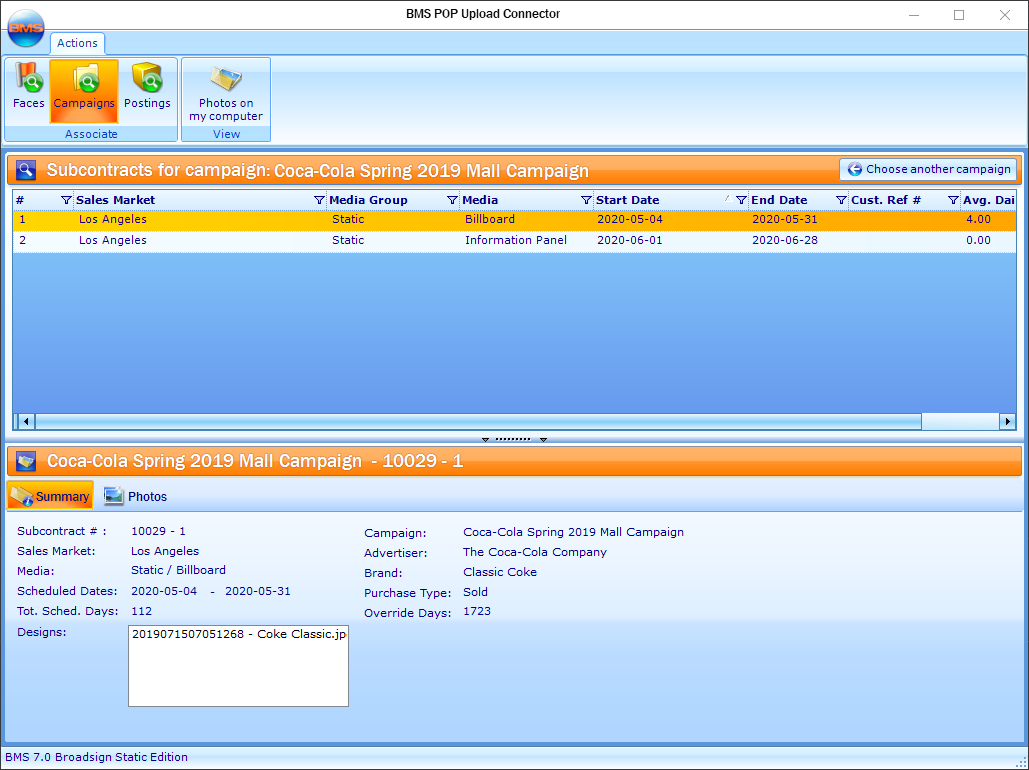Switch to the Summary tab
This screenshot has height=770, width=1029.
tap(50, 496)
